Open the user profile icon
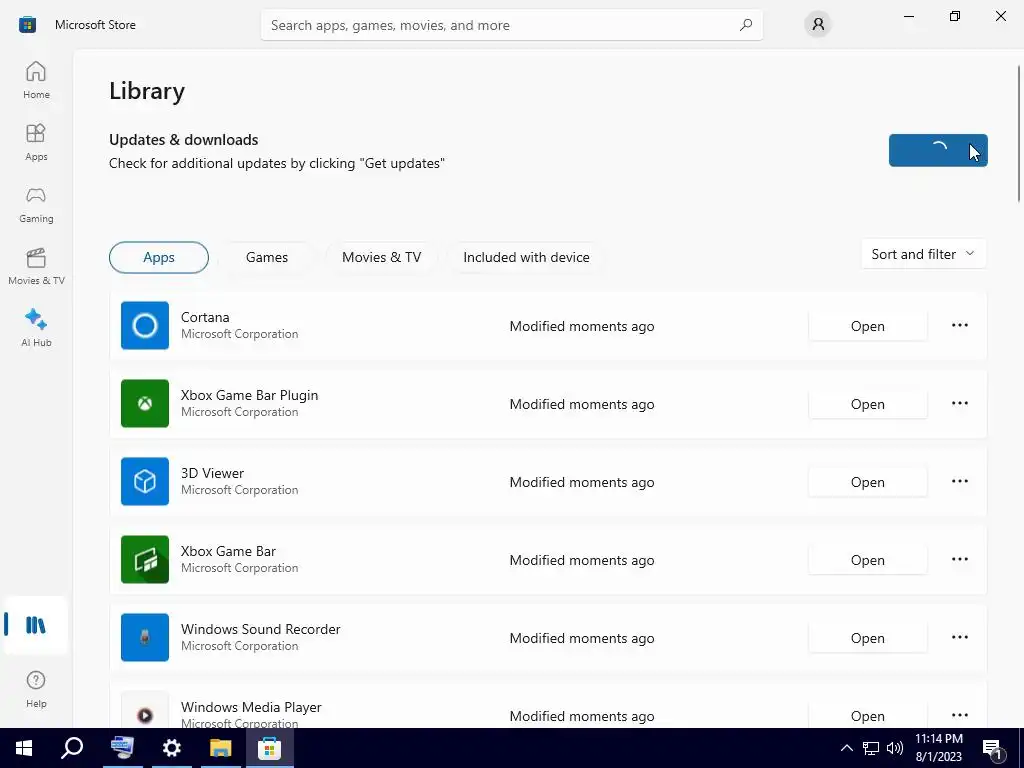This screenshot has width=1024, height=768. (x=818, y=25)
